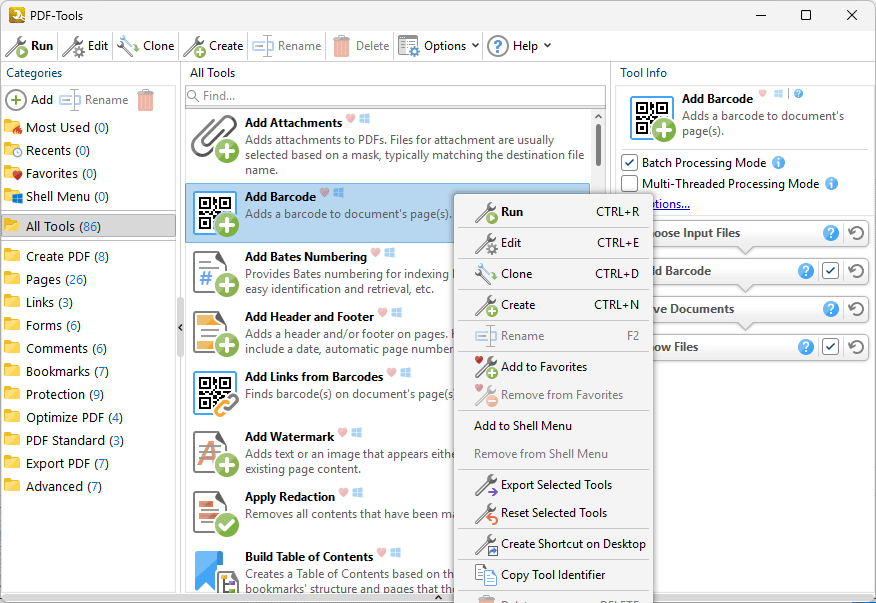Click help icon in Tool Info header
This screenshot has width=876, height=603.
click(798, 94)
